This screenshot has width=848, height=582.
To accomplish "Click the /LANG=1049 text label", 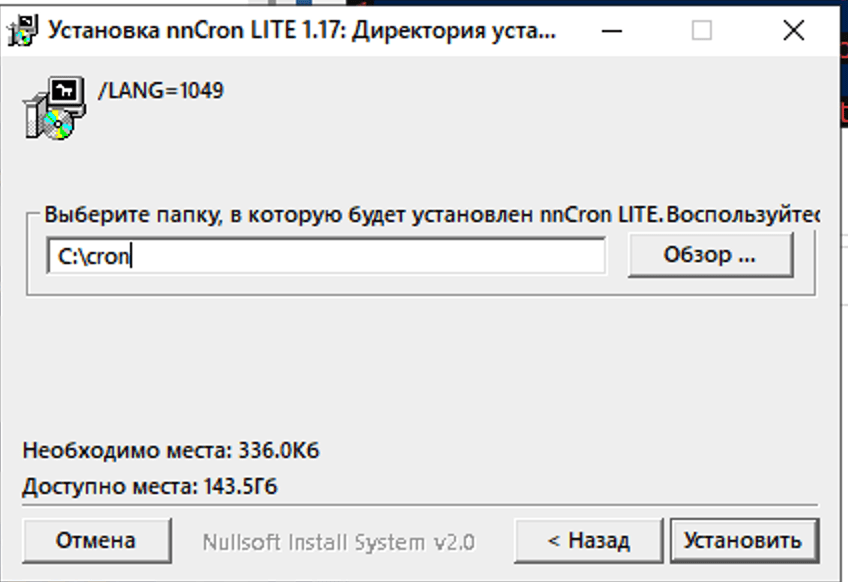I will 161,91.
